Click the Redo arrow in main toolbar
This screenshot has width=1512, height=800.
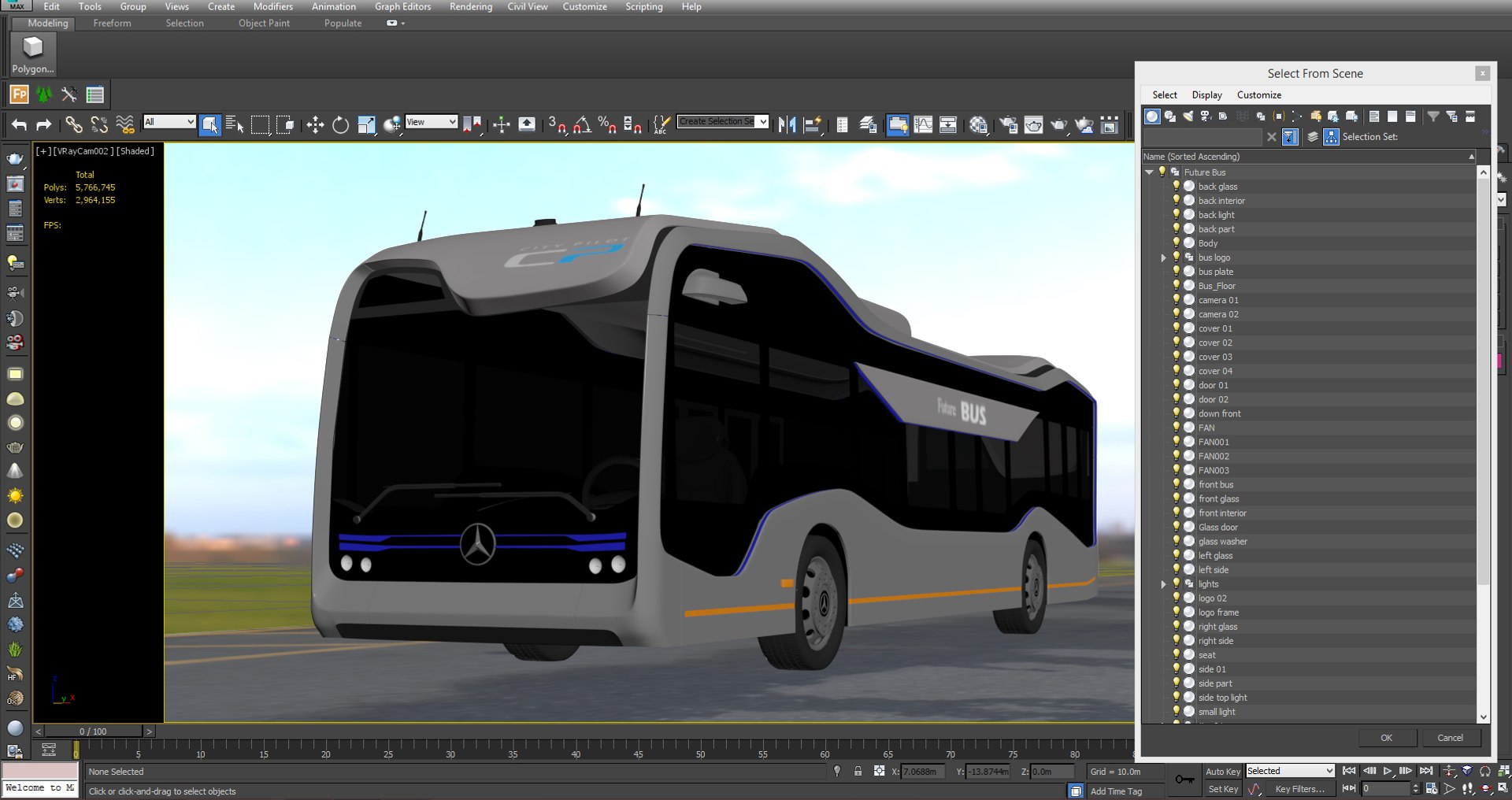point(44,124)
